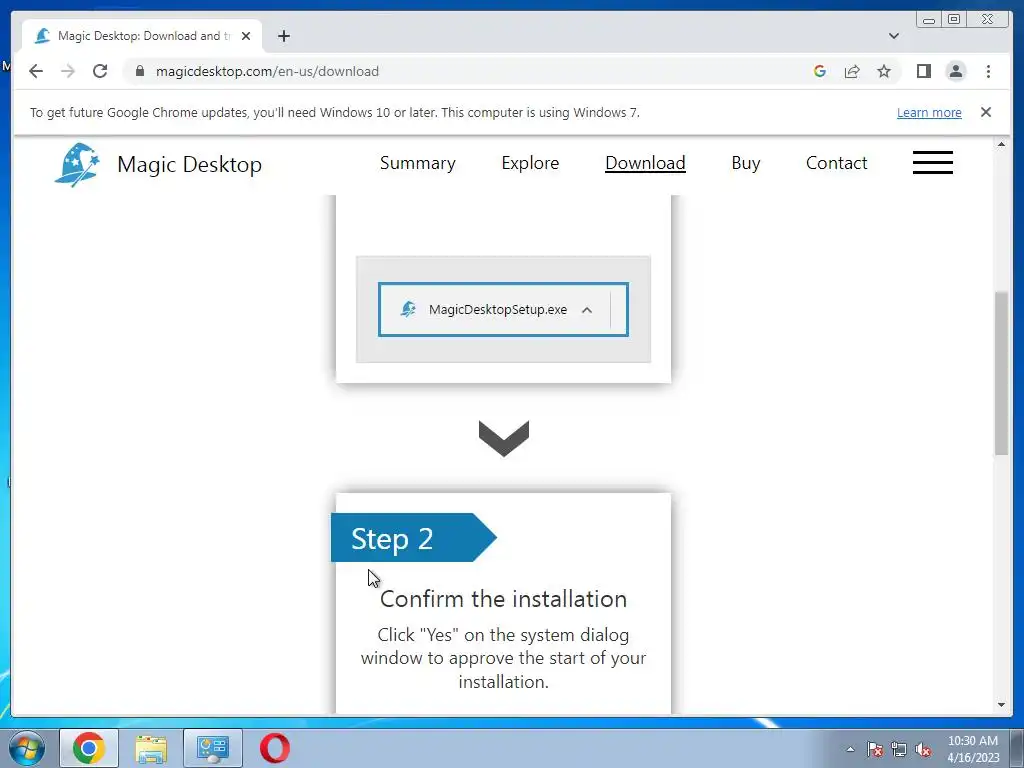This screenshot has height=768, width=1024.
Task: Open the Action Center flag icon
Action: [875, 749]
